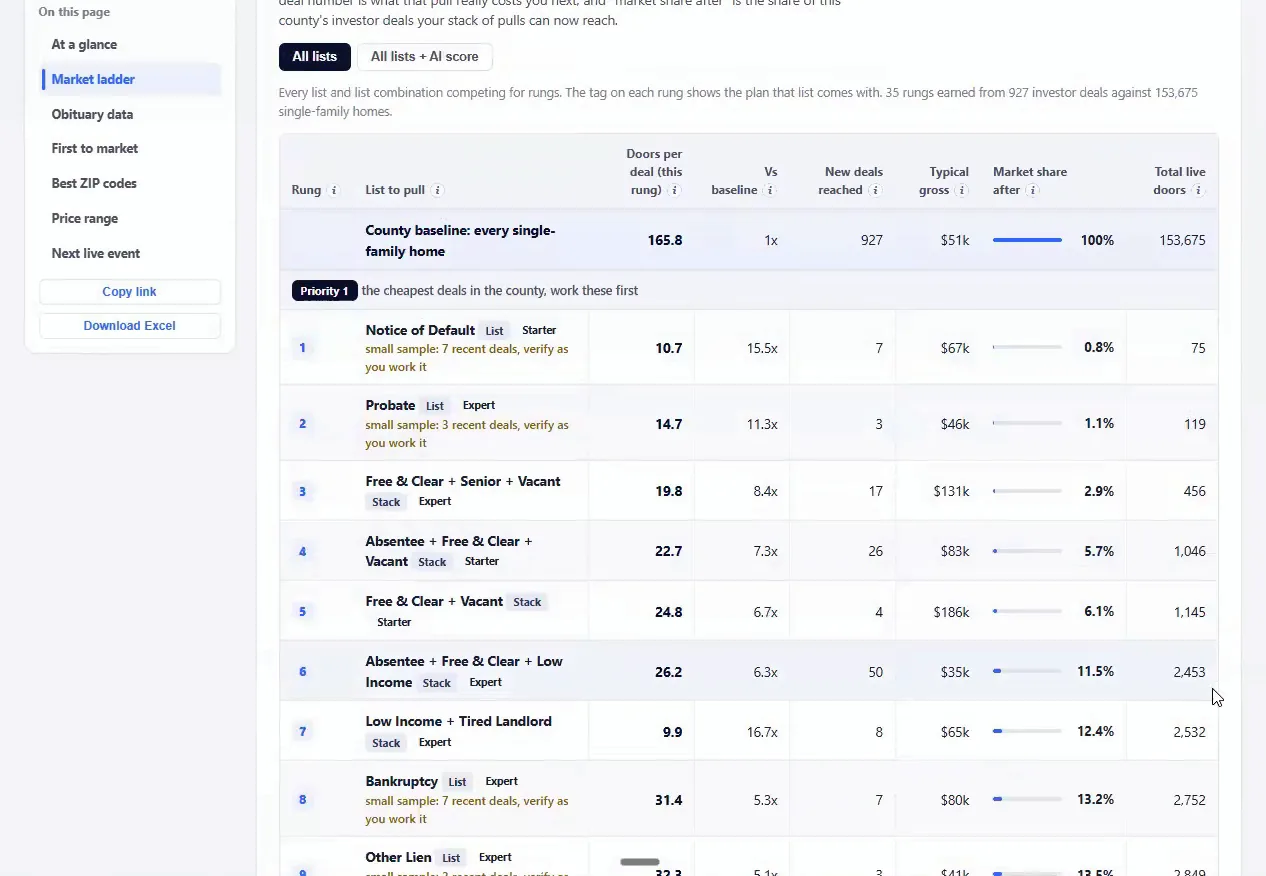1266x876 pixels.
Task: Click County baseline: every single-family home row
Action: [749, 240]
